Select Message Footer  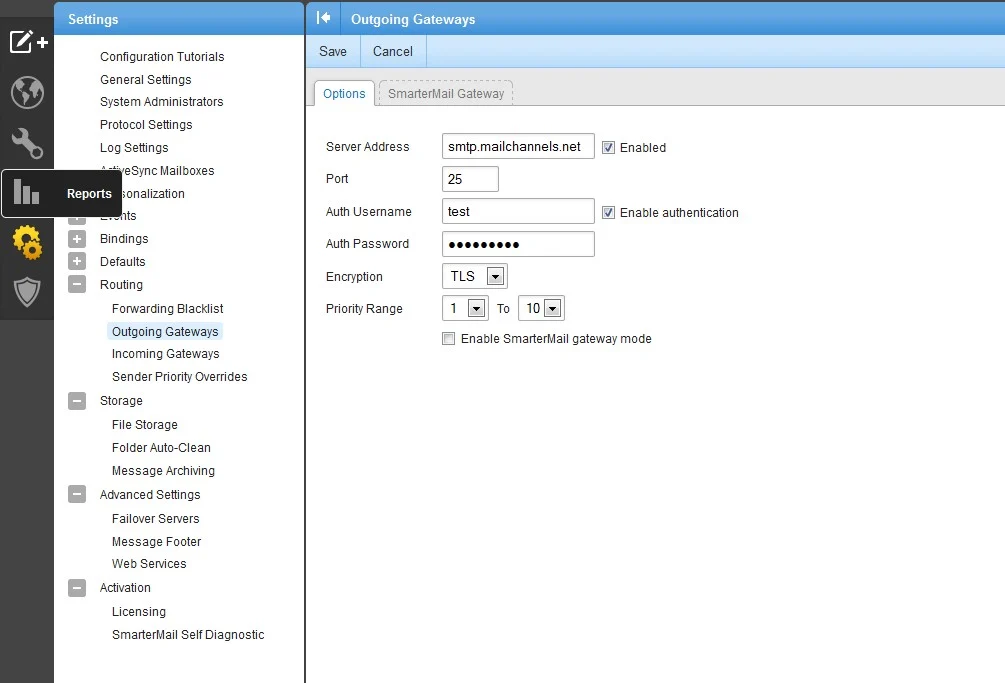(x=156, y=542)
